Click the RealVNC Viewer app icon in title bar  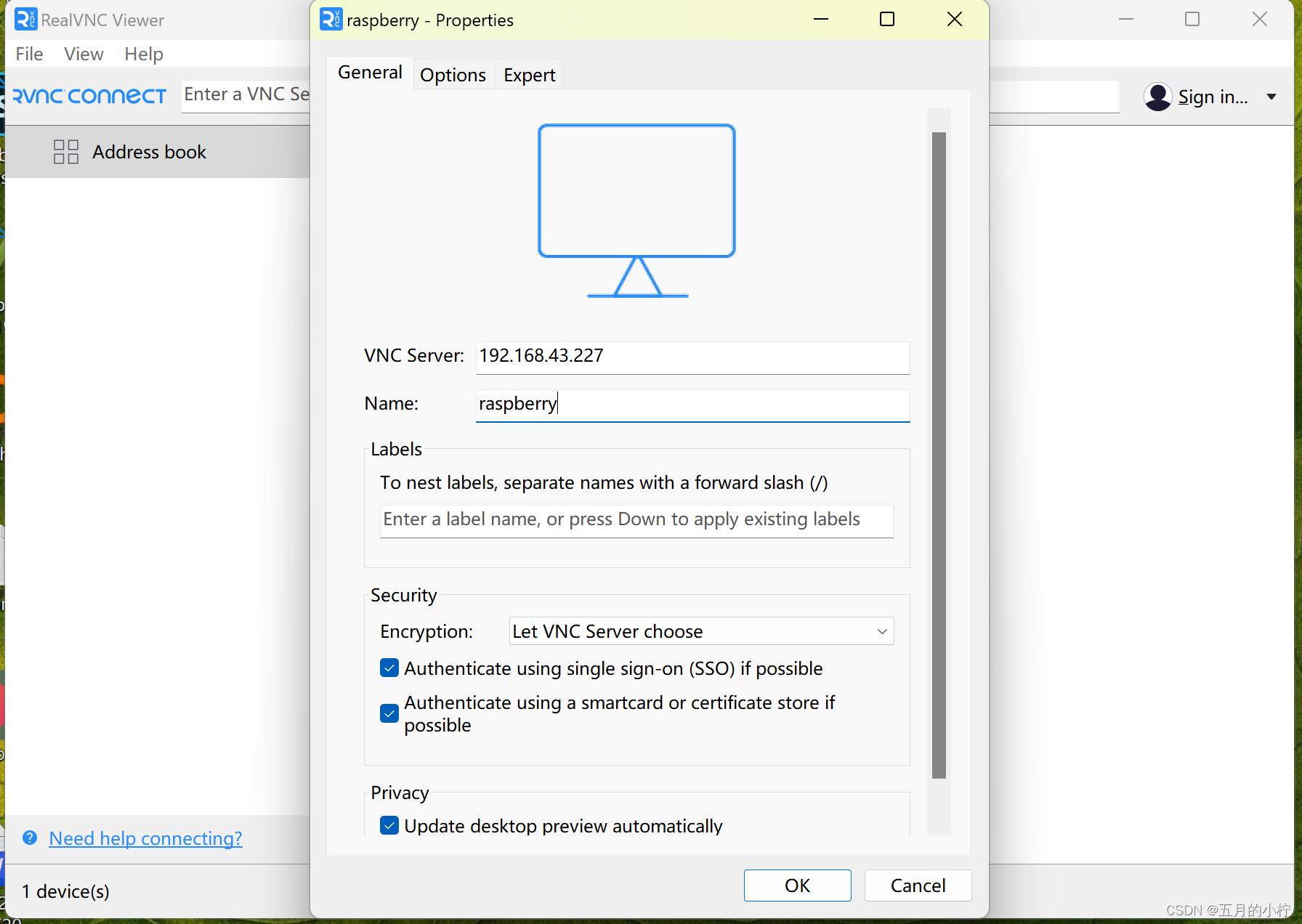point(25,20)
